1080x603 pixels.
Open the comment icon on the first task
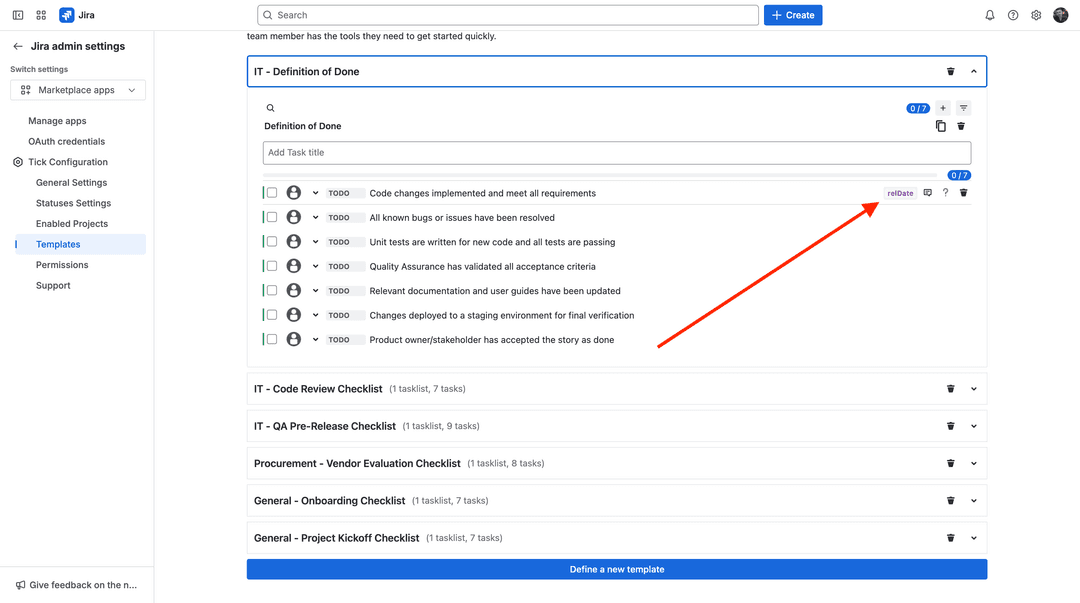pos(925,192)
